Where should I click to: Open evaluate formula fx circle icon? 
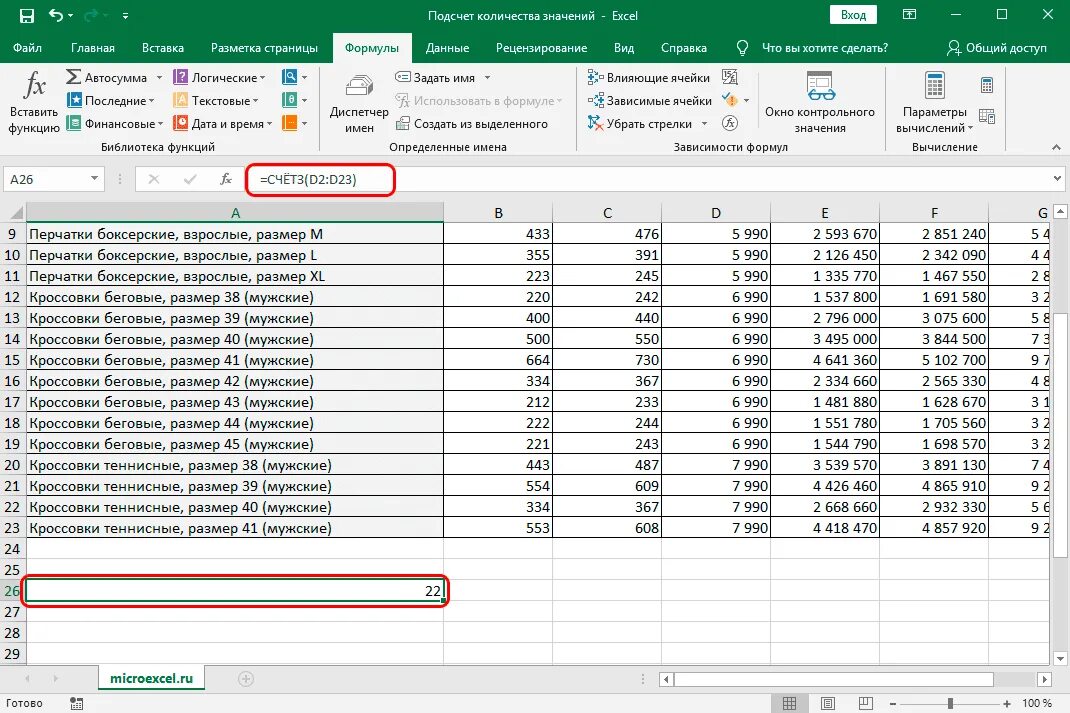(729, 123)
